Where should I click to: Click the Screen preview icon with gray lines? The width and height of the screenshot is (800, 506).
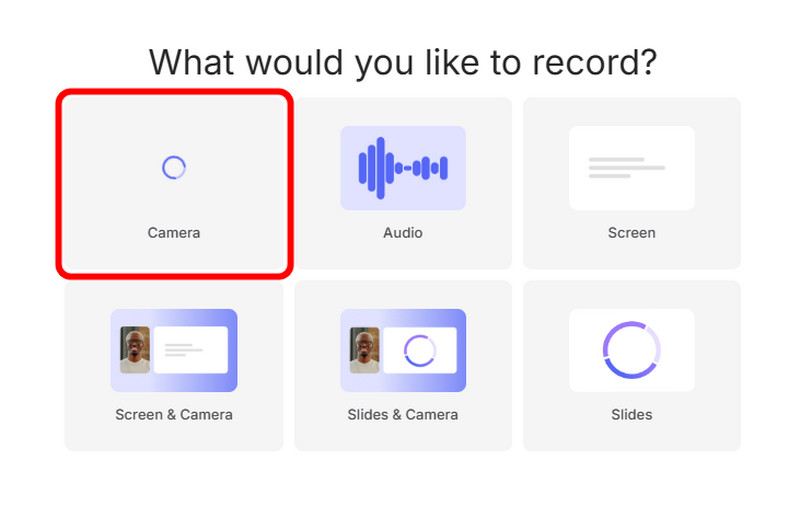(631, 167)
